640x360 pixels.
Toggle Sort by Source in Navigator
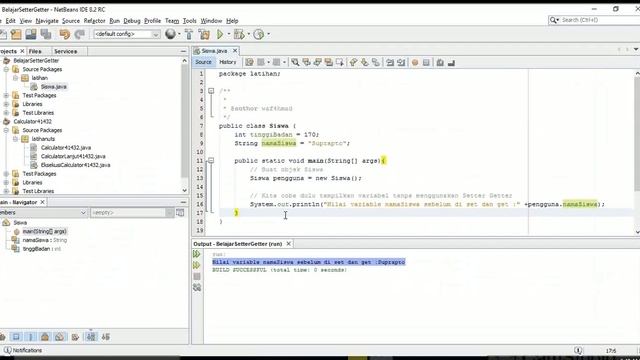[x=106, y=337]
